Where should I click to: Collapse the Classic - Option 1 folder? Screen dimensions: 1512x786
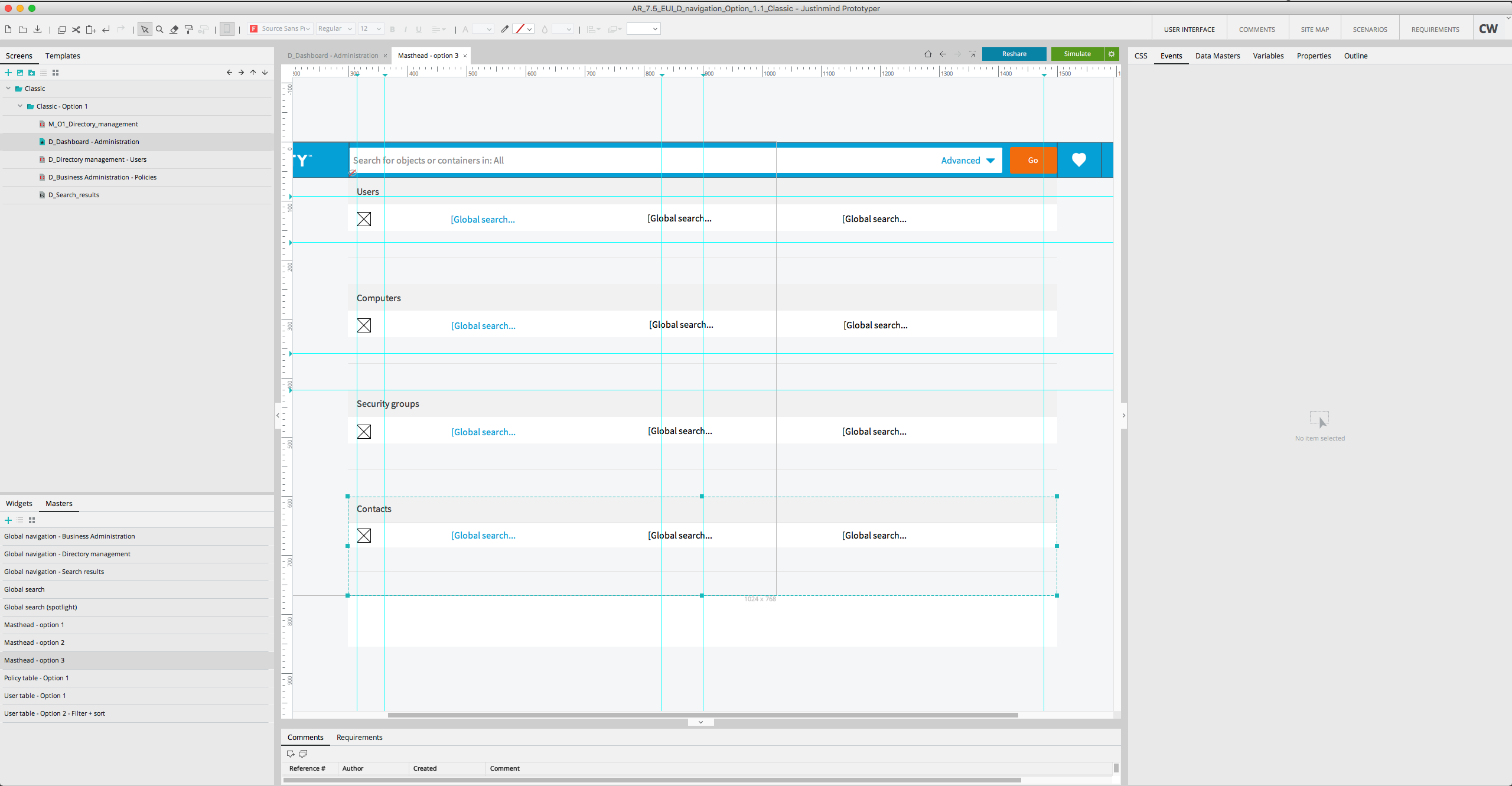20,106
